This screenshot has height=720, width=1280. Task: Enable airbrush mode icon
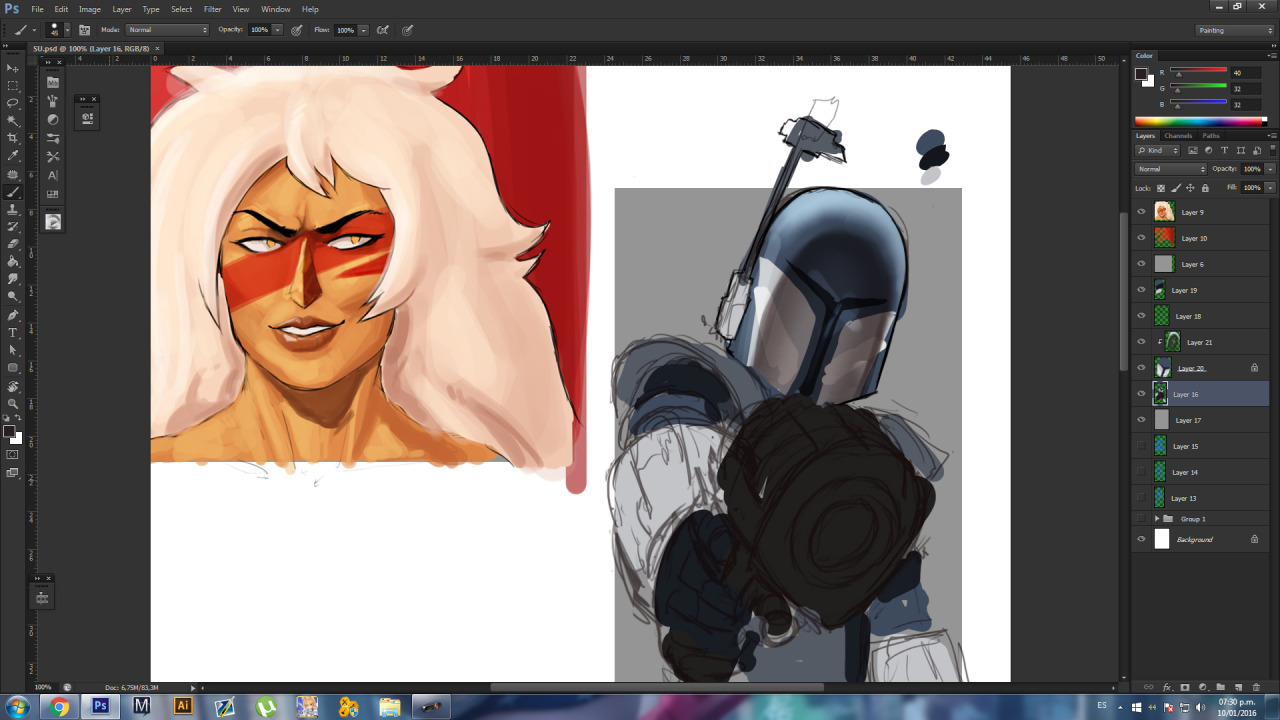point(382,30)
